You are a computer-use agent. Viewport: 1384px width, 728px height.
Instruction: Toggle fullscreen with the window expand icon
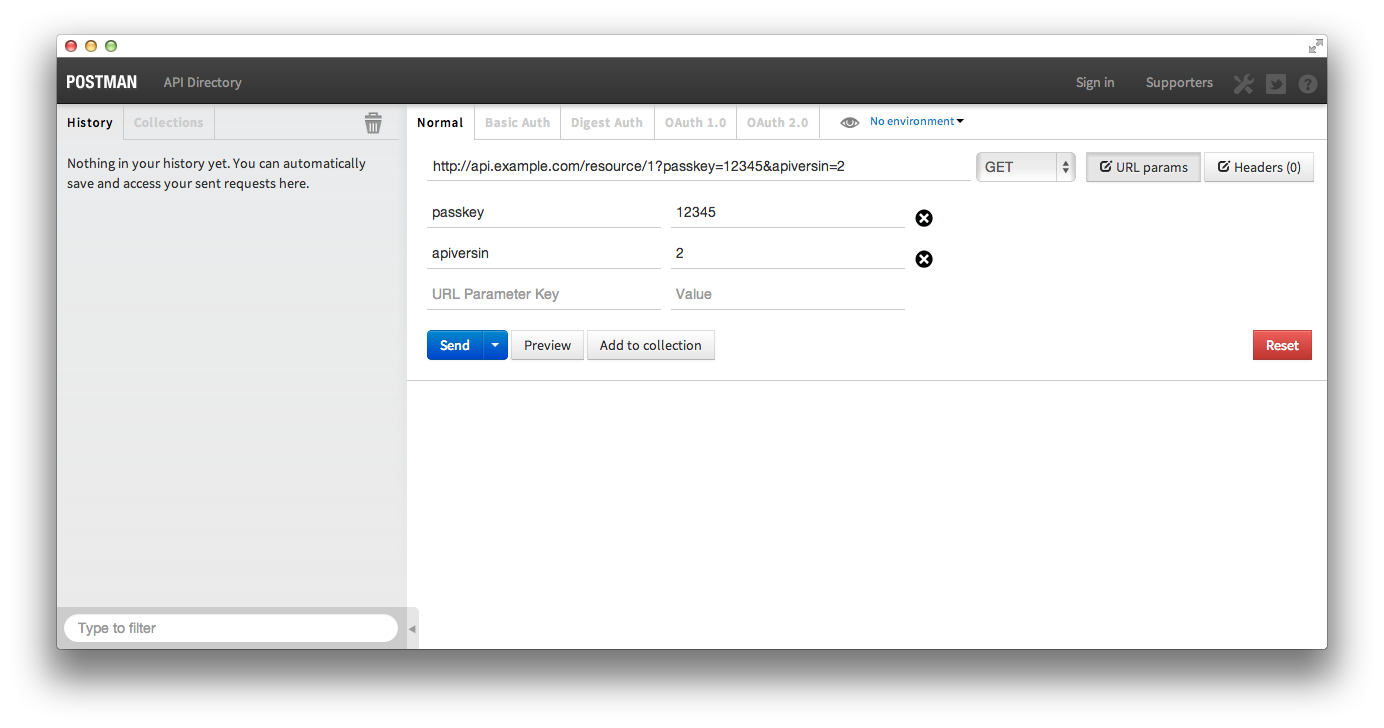pyautogui.click(x=1316, y=46)
